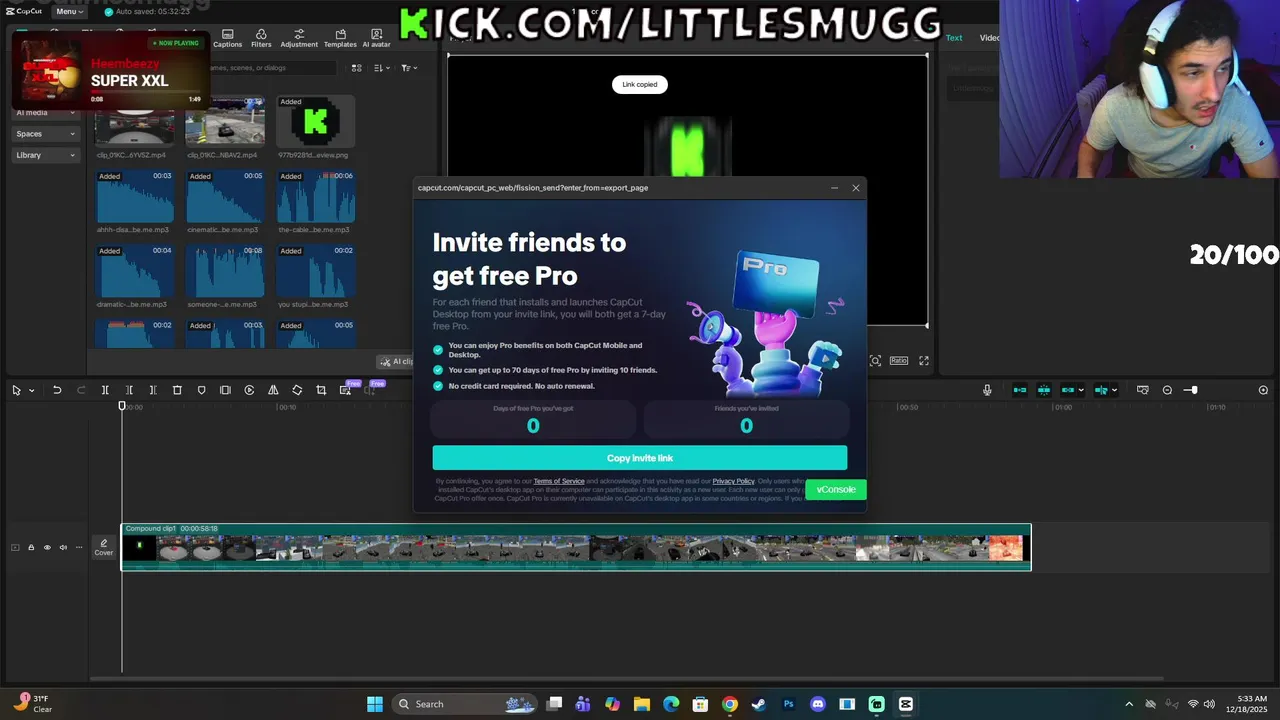Mute the main track audio
Viewport: 1280px width, 720px height.
coord(63,547)
